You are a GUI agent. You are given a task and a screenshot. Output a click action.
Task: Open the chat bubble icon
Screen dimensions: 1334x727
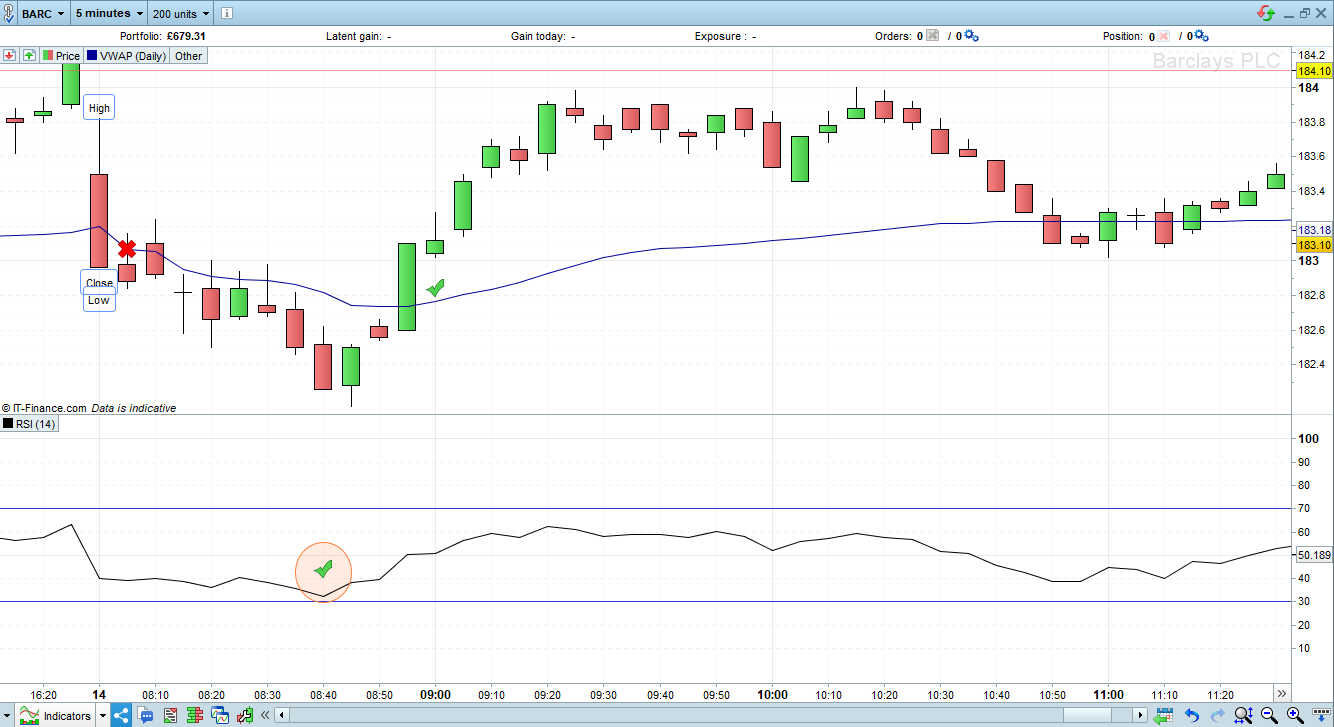coord(146,714)
